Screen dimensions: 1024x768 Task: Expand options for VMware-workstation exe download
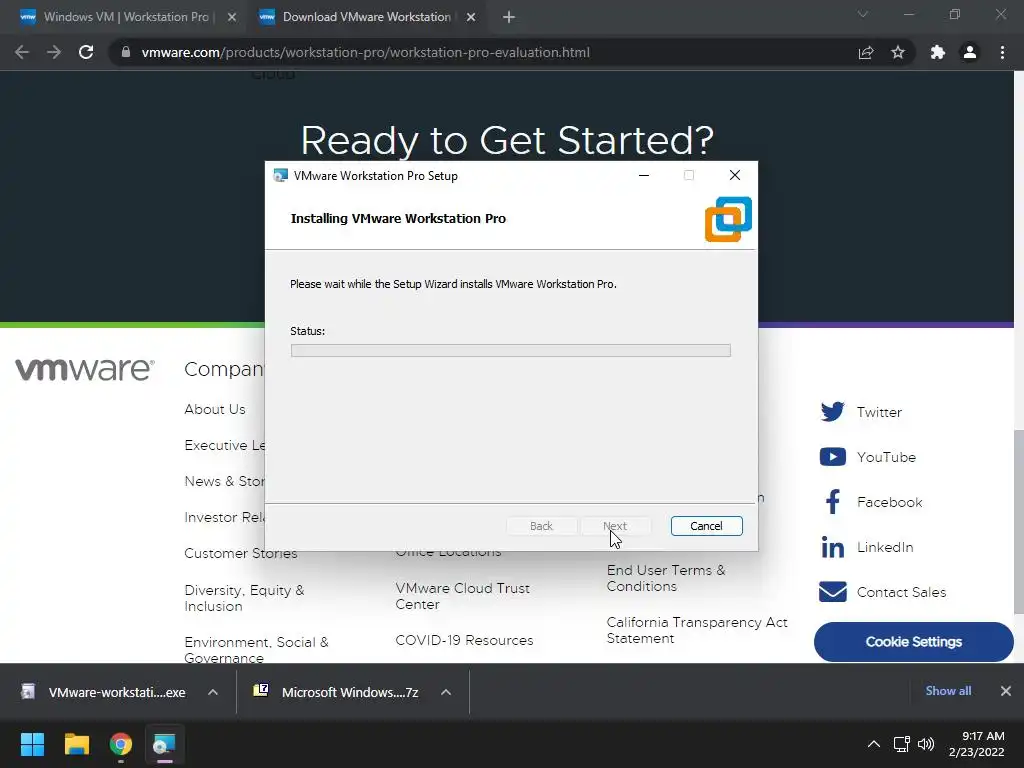(213, 692)
